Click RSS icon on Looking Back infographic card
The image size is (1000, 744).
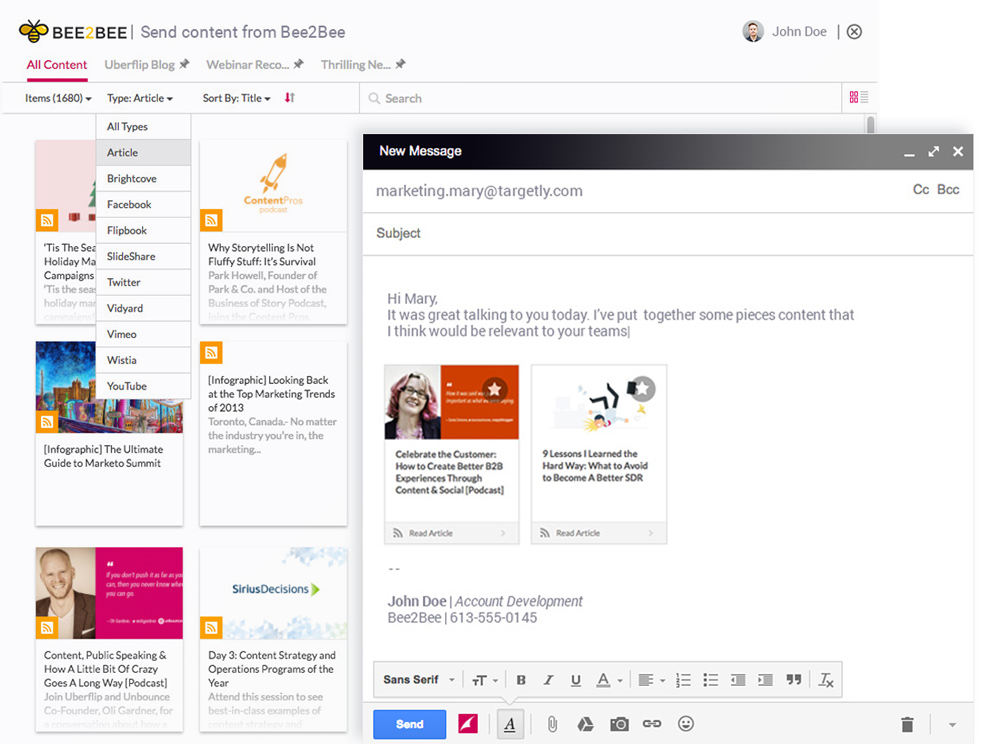[211, 353]
